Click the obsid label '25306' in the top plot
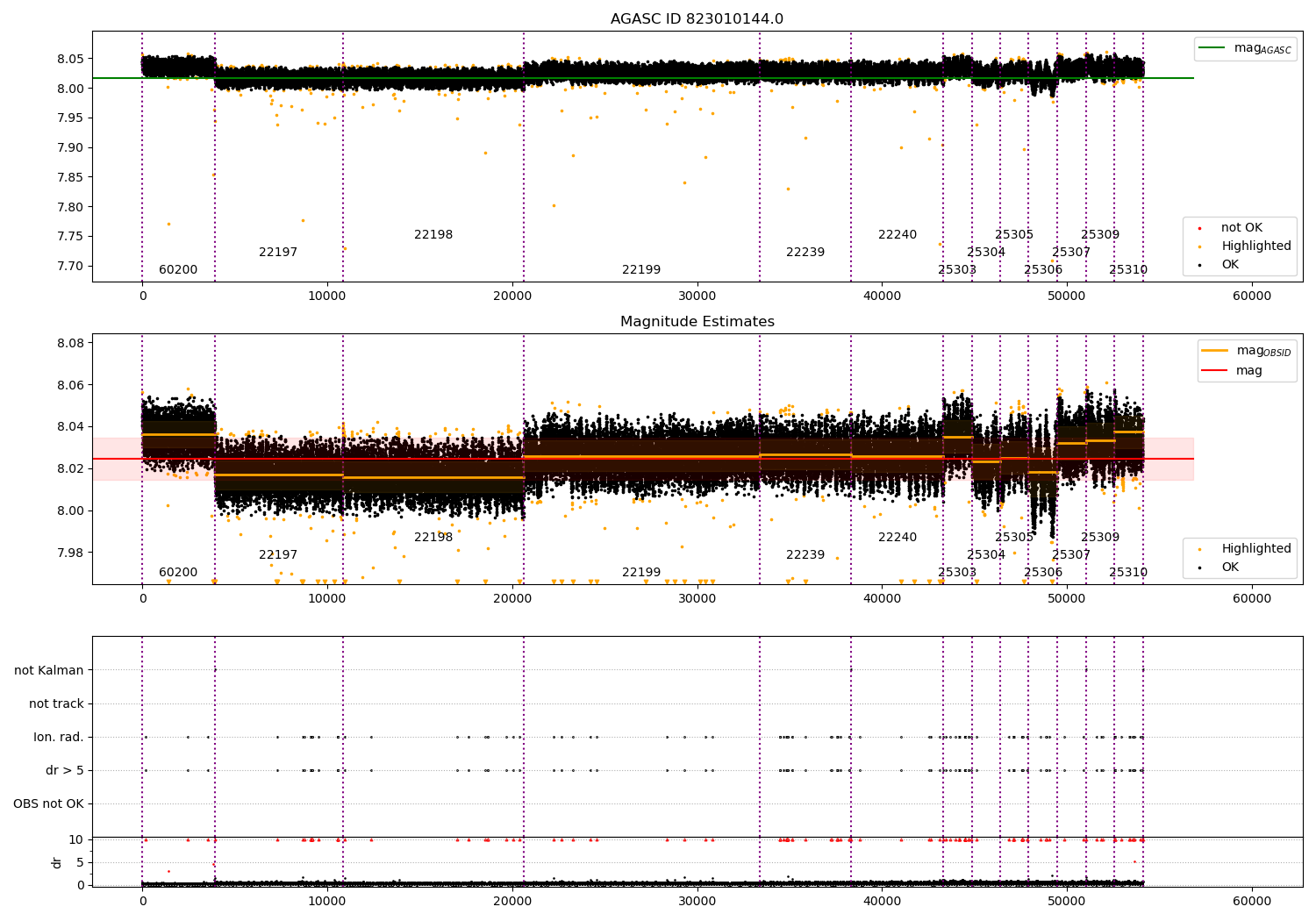 (1043, 270)
